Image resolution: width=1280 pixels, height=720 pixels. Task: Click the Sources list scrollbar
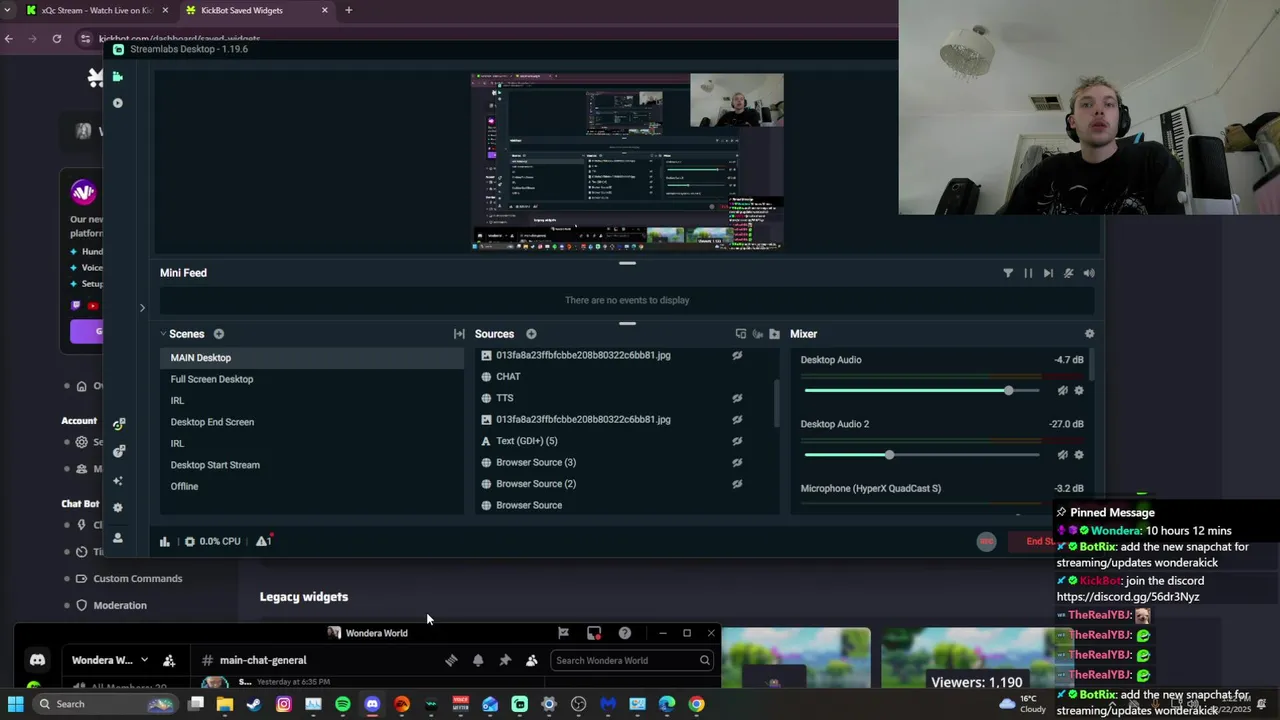click(x=776, y=403)
